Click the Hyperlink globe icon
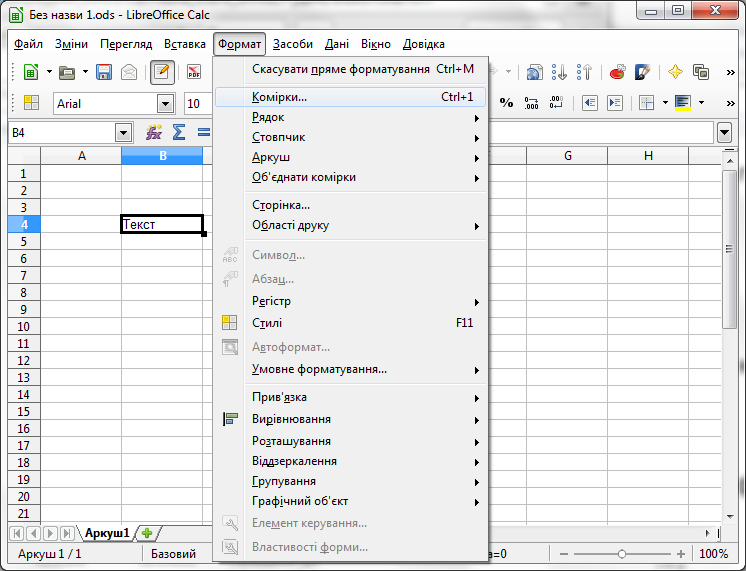The height and width of the screenshot is (571, 746). (x=535, y=72)
